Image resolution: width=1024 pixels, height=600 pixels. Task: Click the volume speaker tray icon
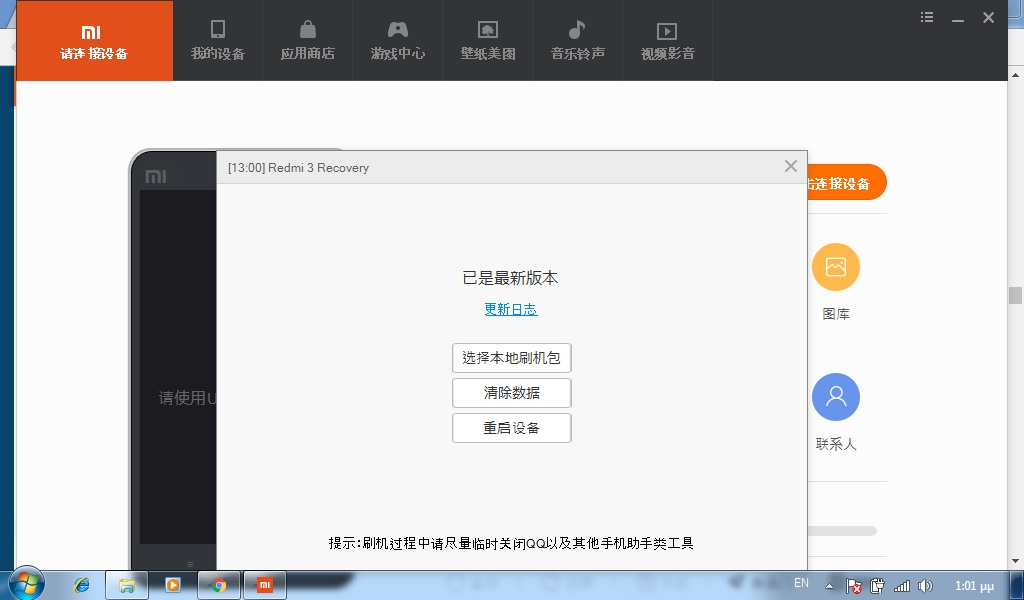coord(926,585)
